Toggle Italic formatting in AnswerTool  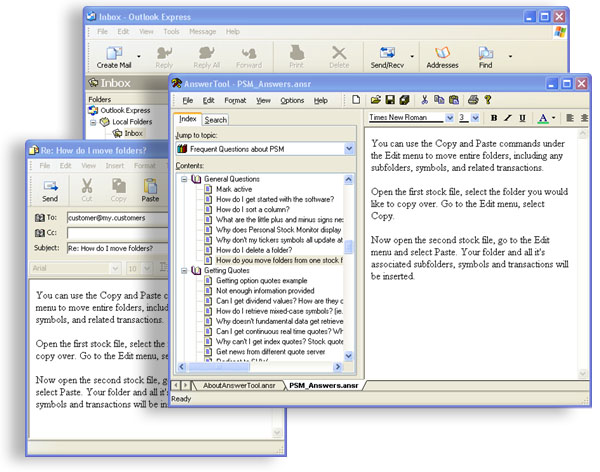pos(508,118)
